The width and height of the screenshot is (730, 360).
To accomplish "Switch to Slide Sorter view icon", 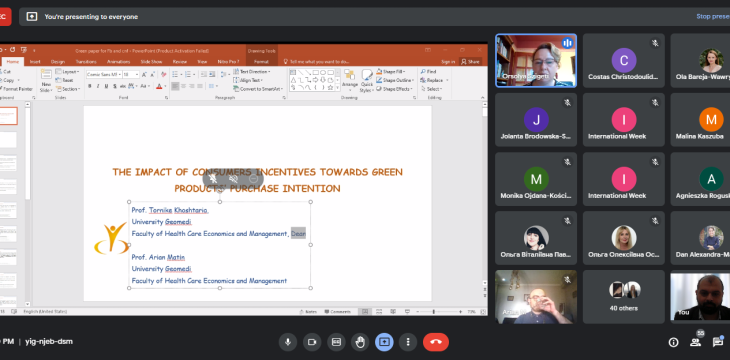I will [379, 312].
